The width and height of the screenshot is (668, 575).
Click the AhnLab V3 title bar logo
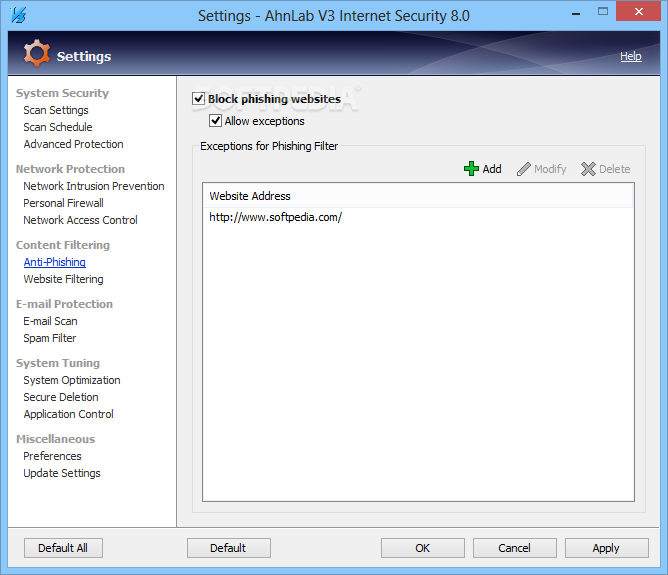click(x=18, y=15)
